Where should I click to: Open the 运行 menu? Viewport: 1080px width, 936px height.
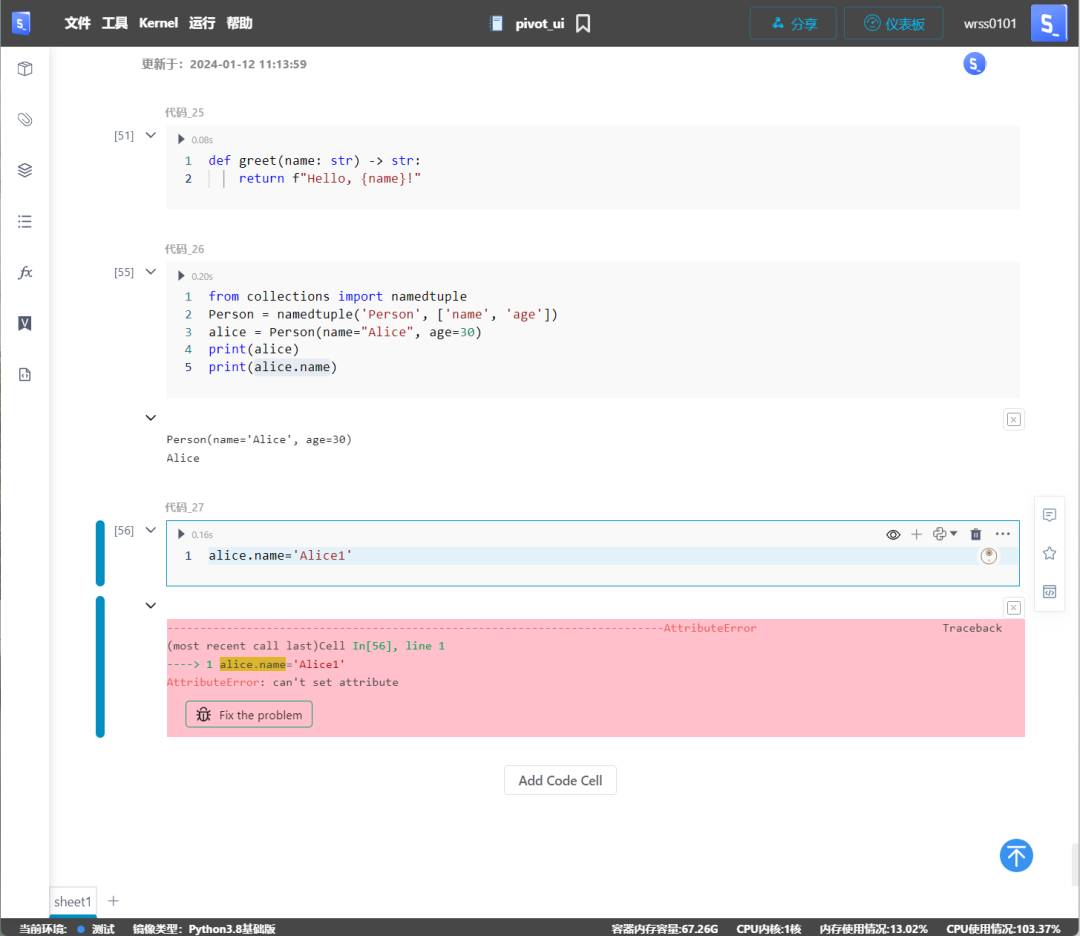click(202, 23)
